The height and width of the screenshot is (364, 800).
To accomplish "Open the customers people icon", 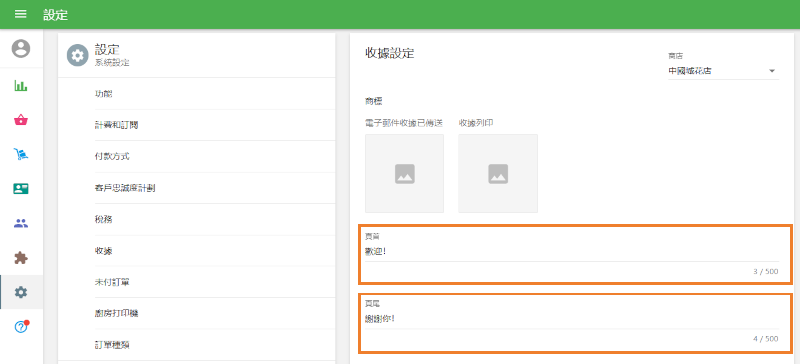I will (x=21, y=223).
